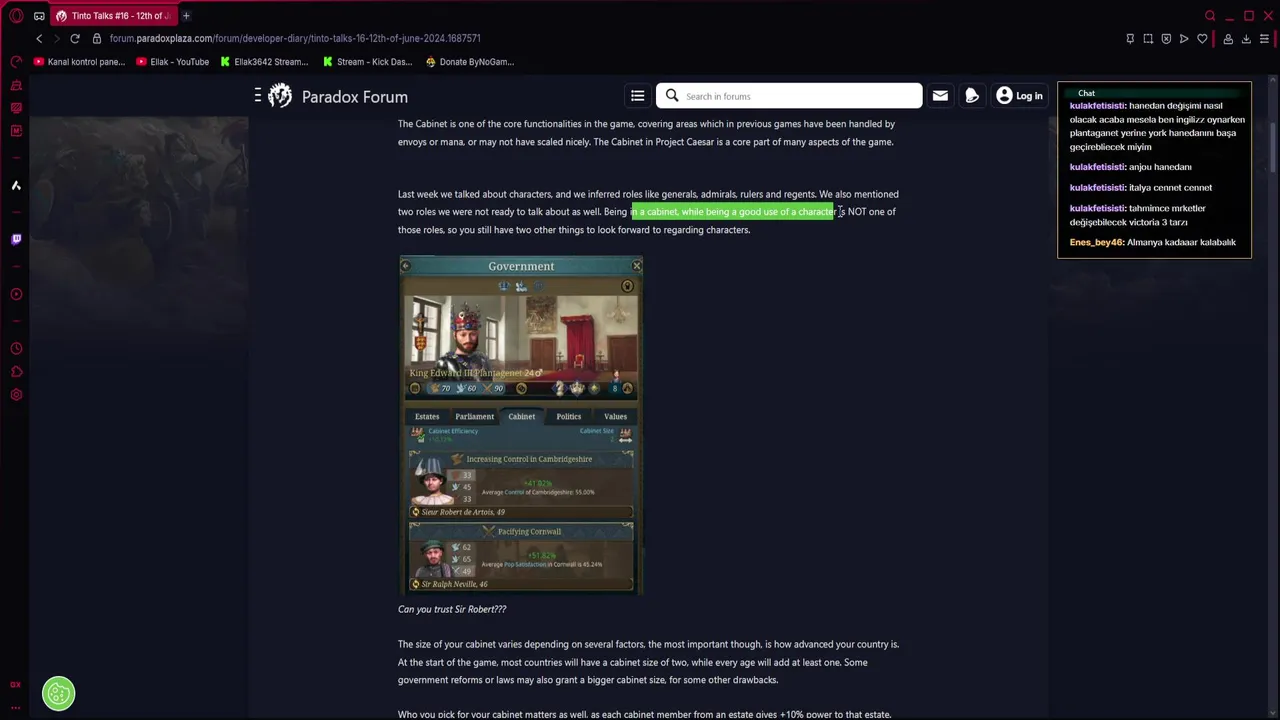The image size is (1280, 720).
Task: Open the sidebar extensions cube icon
Action: pos(16,372)
